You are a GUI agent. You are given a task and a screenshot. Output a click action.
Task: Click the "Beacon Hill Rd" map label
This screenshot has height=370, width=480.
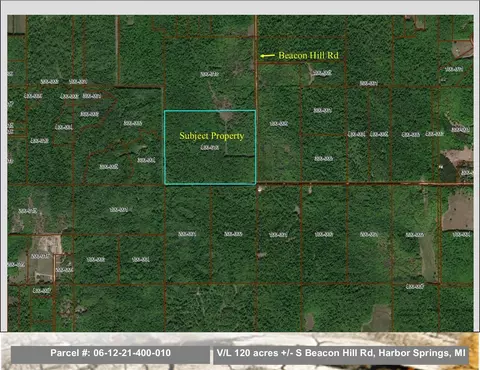[308, 55]
